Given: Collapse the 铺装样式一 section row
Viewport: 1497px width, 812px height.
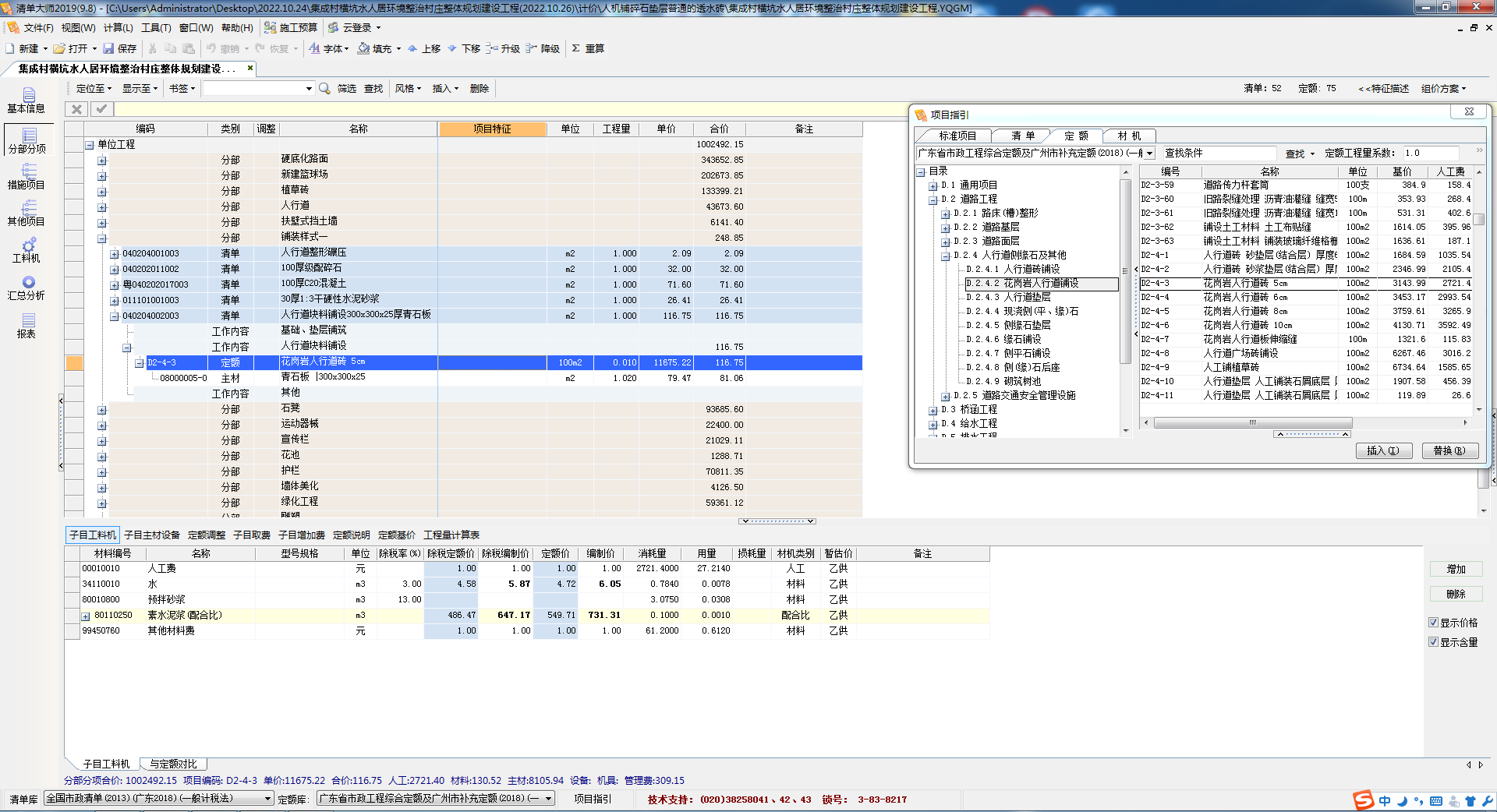Looking at the screenshot, I should (102, 238).
